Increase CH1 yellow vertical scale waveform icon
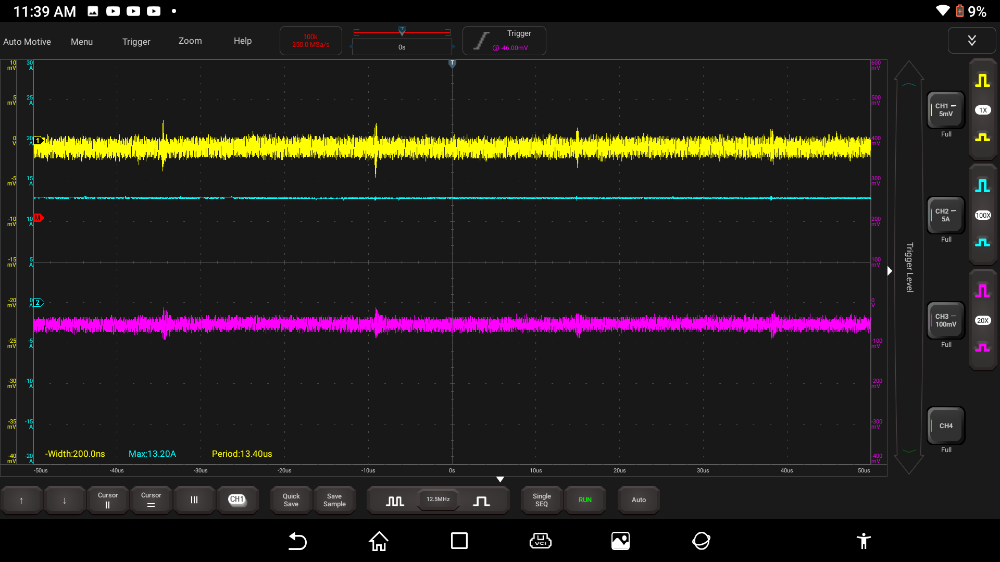This screenshot has height=562, width=1000. click(x=983, y=82)
